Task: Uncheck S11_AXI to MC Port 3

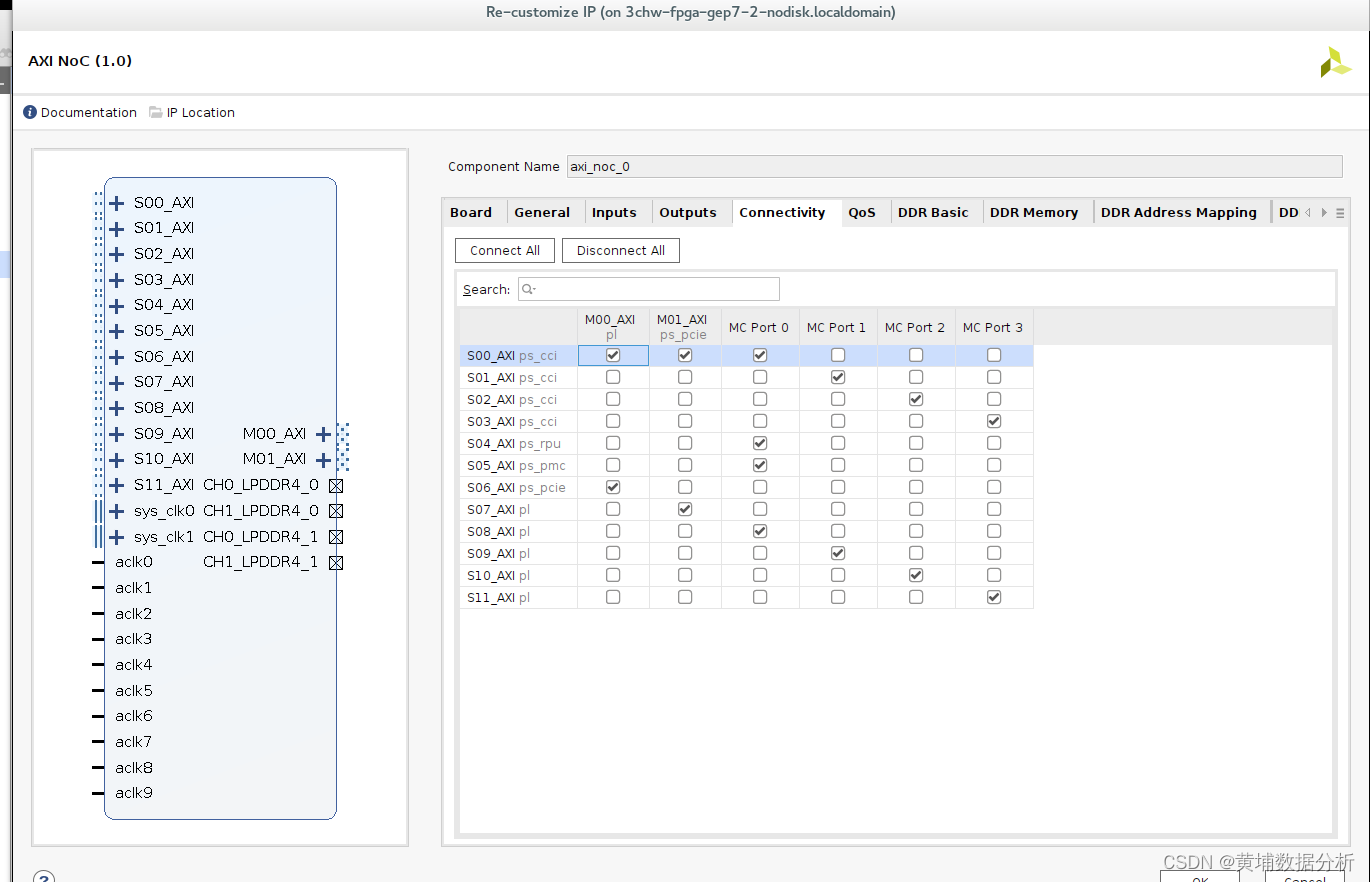Action: pyautogui.click(x=994, y=597)
